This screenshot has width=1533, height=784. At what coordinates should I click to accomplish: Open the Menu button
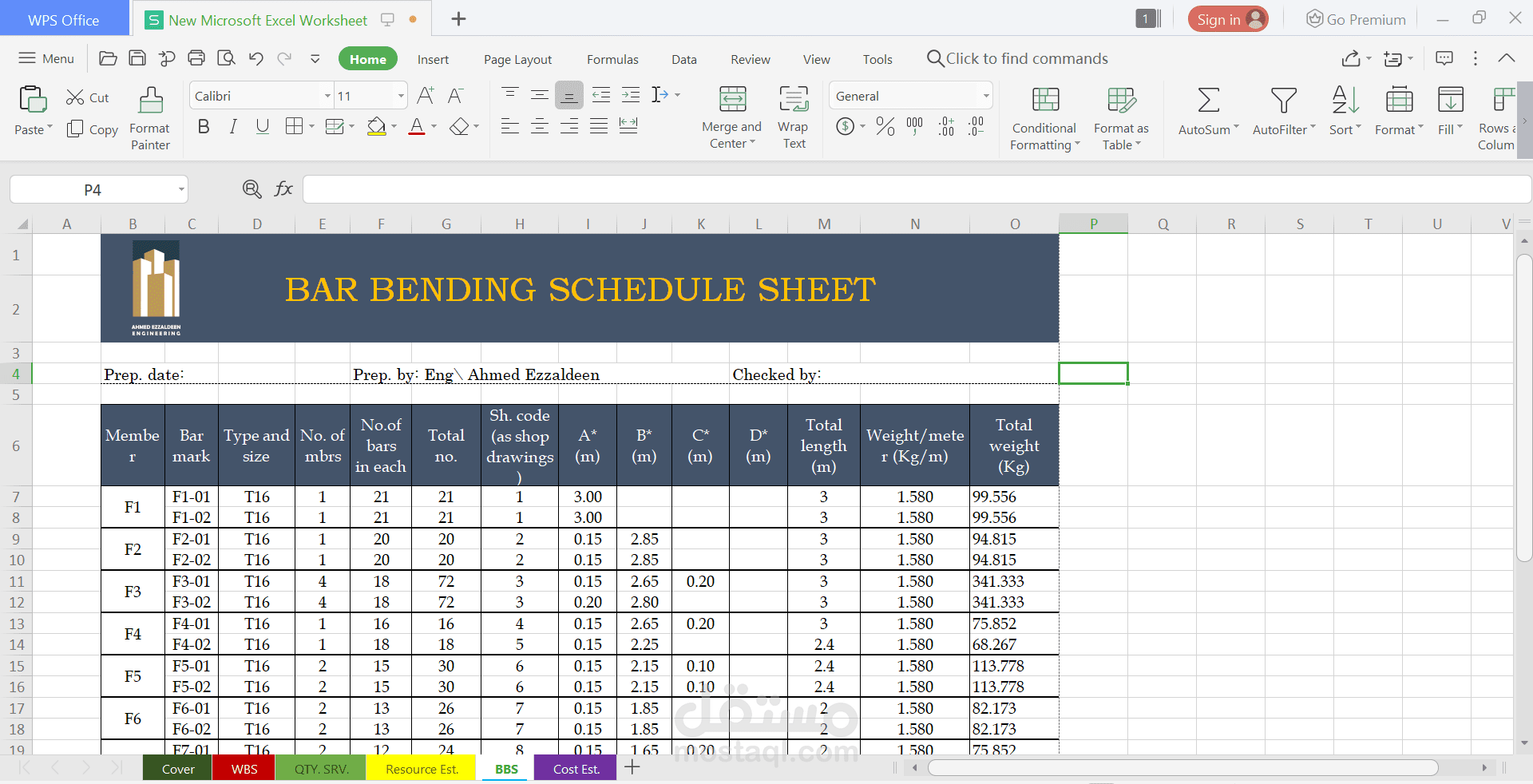pos(46,58)
